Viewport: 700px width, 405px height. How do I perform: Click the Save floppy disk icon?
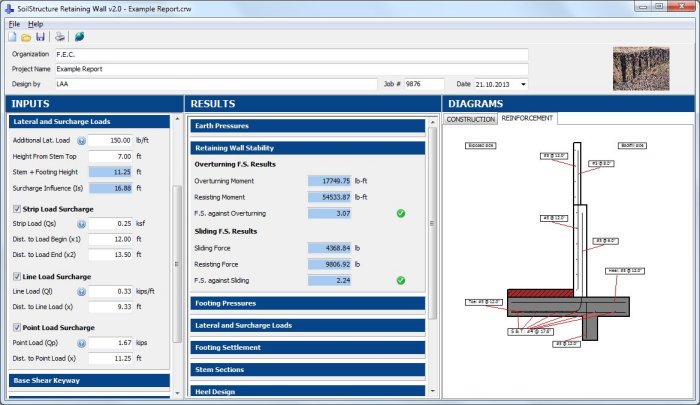[40, 36]
